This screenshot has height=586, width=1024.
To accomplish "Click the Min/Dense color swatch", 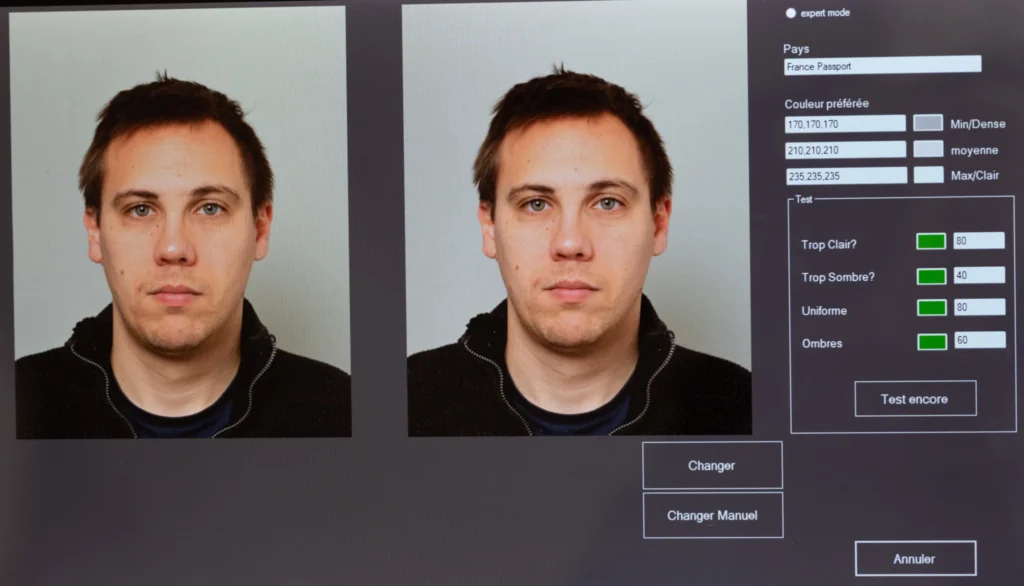I will [x=928, y=123].
